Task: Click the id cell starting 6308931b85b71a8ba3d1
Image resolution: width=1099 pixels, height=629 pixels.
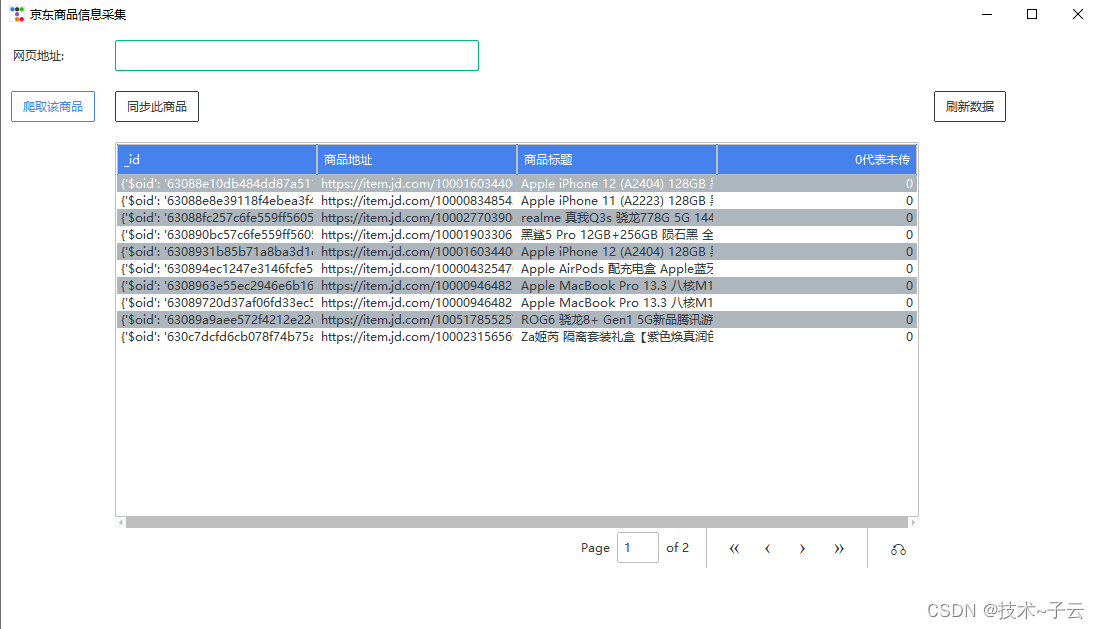Action: (217, 252)
